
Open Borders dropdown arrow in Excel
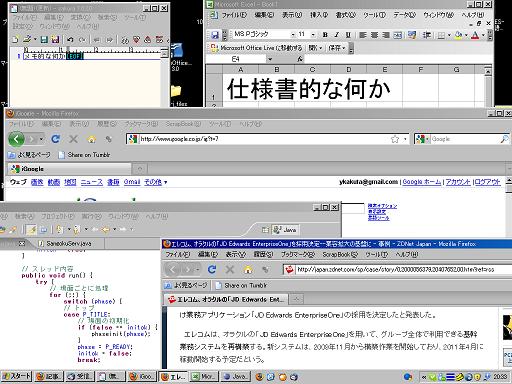click(x=449, y=35)
